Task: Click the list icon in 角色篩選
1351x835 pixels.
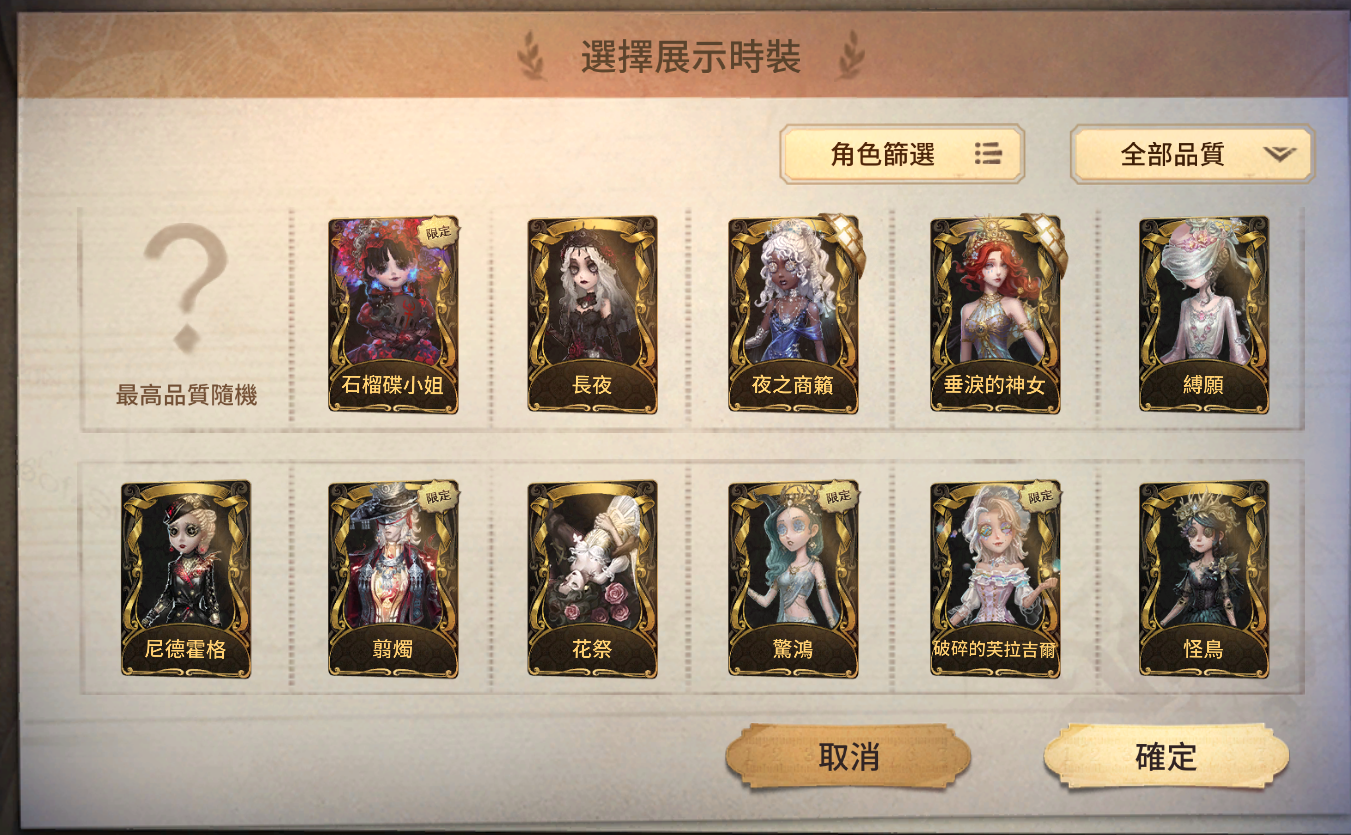Action: pyautogui.click(x=988, y=154)
